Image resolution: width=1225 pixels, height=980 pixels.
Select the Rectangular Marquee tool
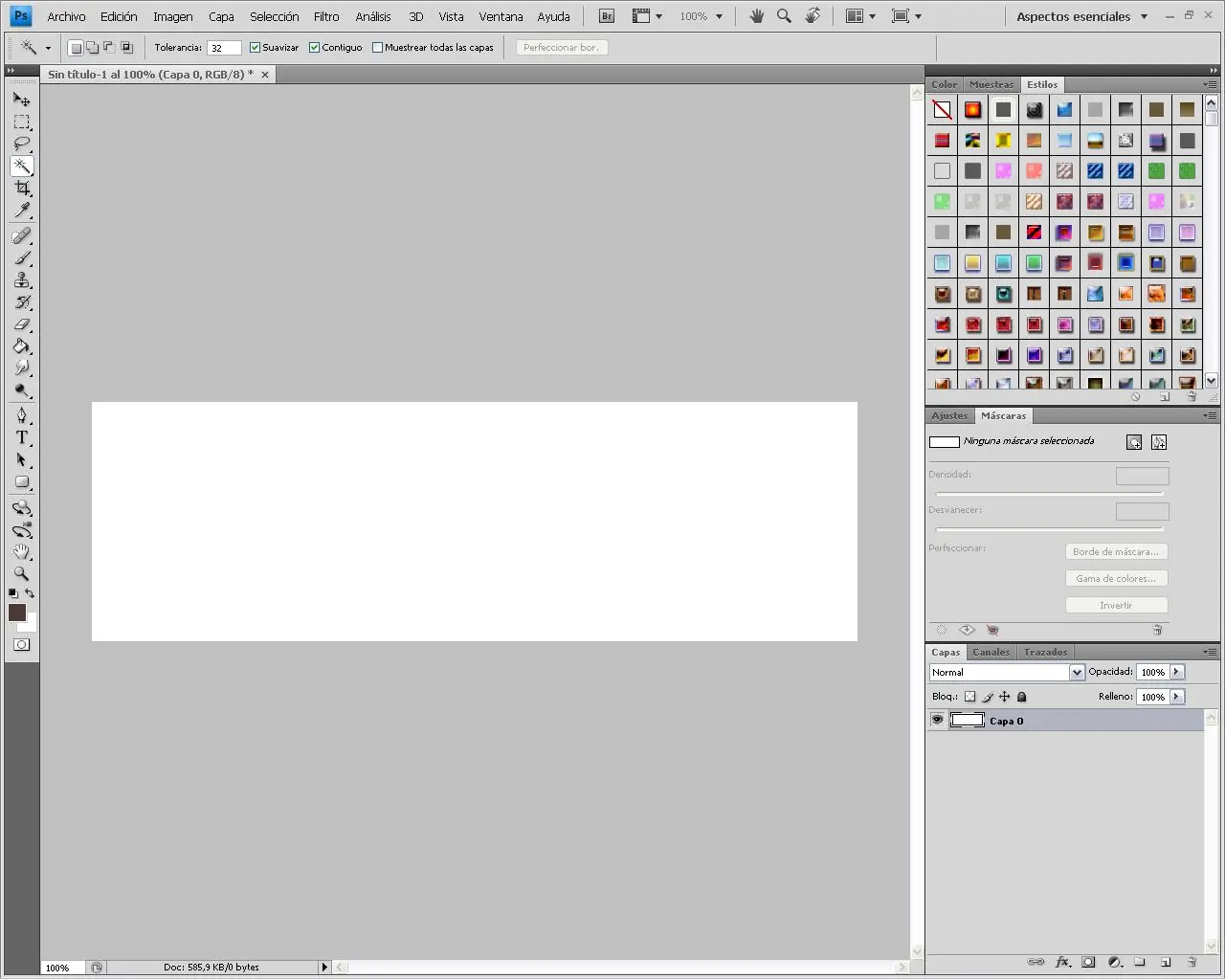coord(22,122)
